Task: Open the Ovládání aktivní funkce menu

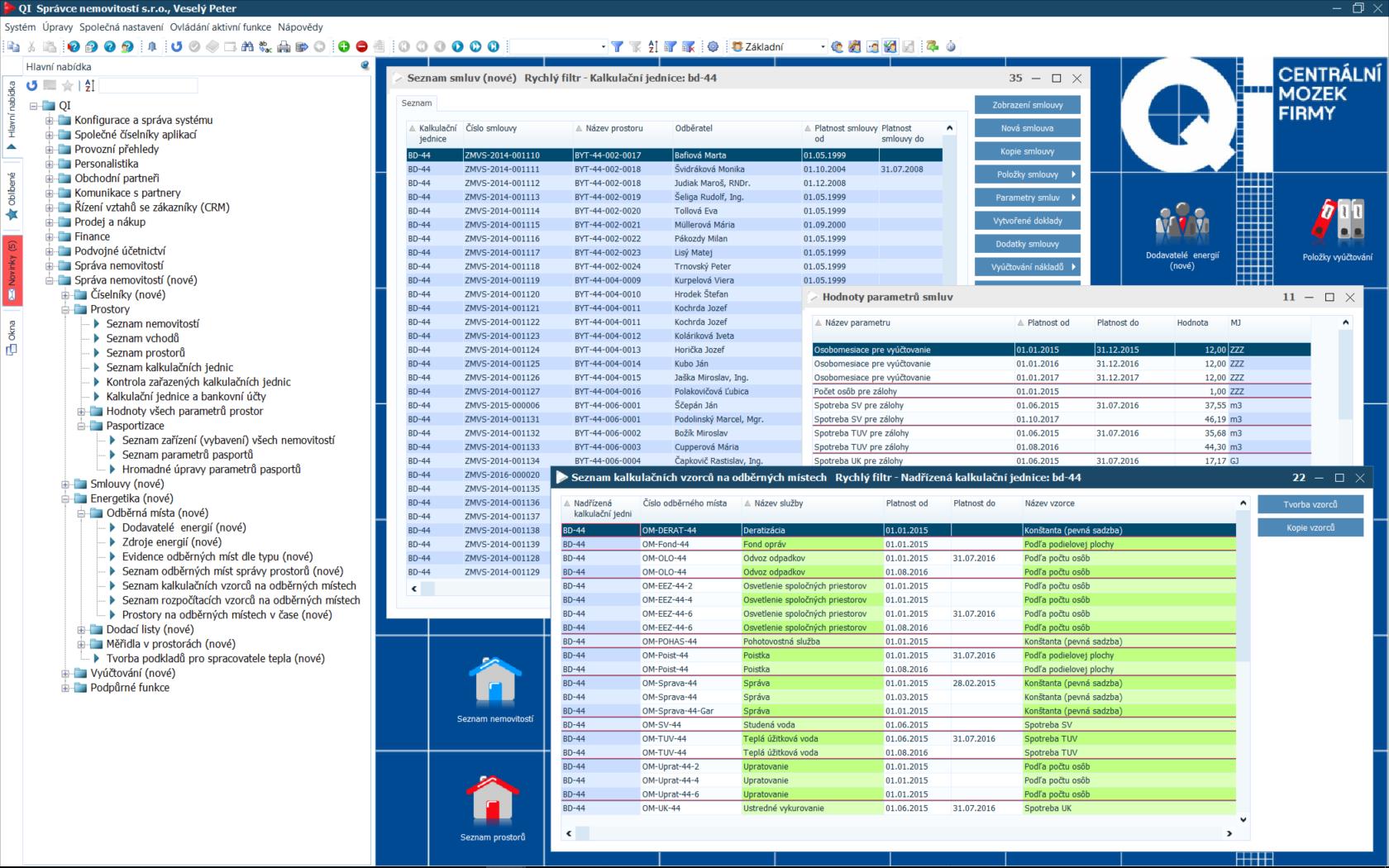Action: coord(221,27)
